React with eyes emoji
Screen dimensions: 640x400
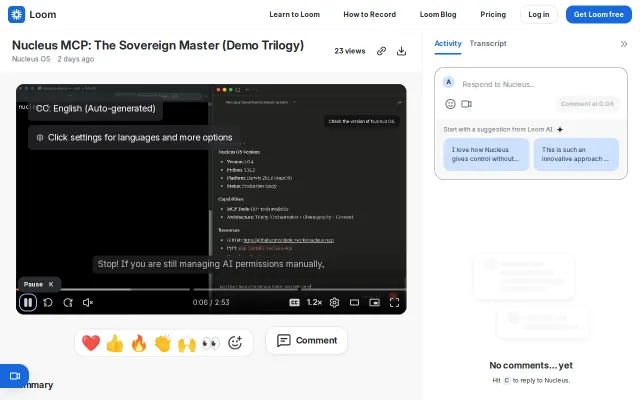(211, 343)
